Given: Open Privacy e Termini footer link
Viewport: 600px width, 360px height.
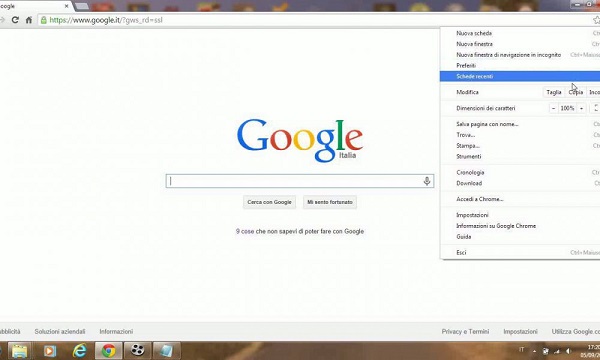Looking at the screenshot, I should tap(465, 331).
